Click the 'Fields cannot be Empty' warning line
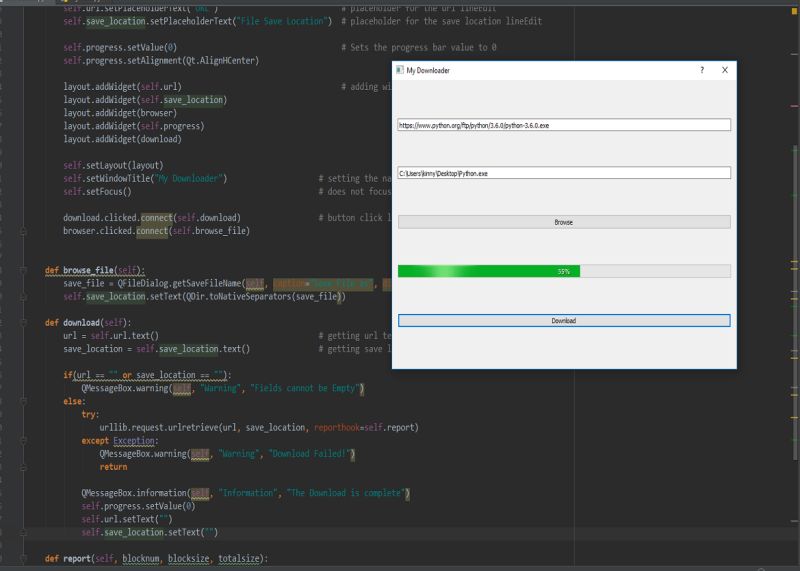Image resolution: width=800 pixels, height=571 pixels. pos(223,388)
